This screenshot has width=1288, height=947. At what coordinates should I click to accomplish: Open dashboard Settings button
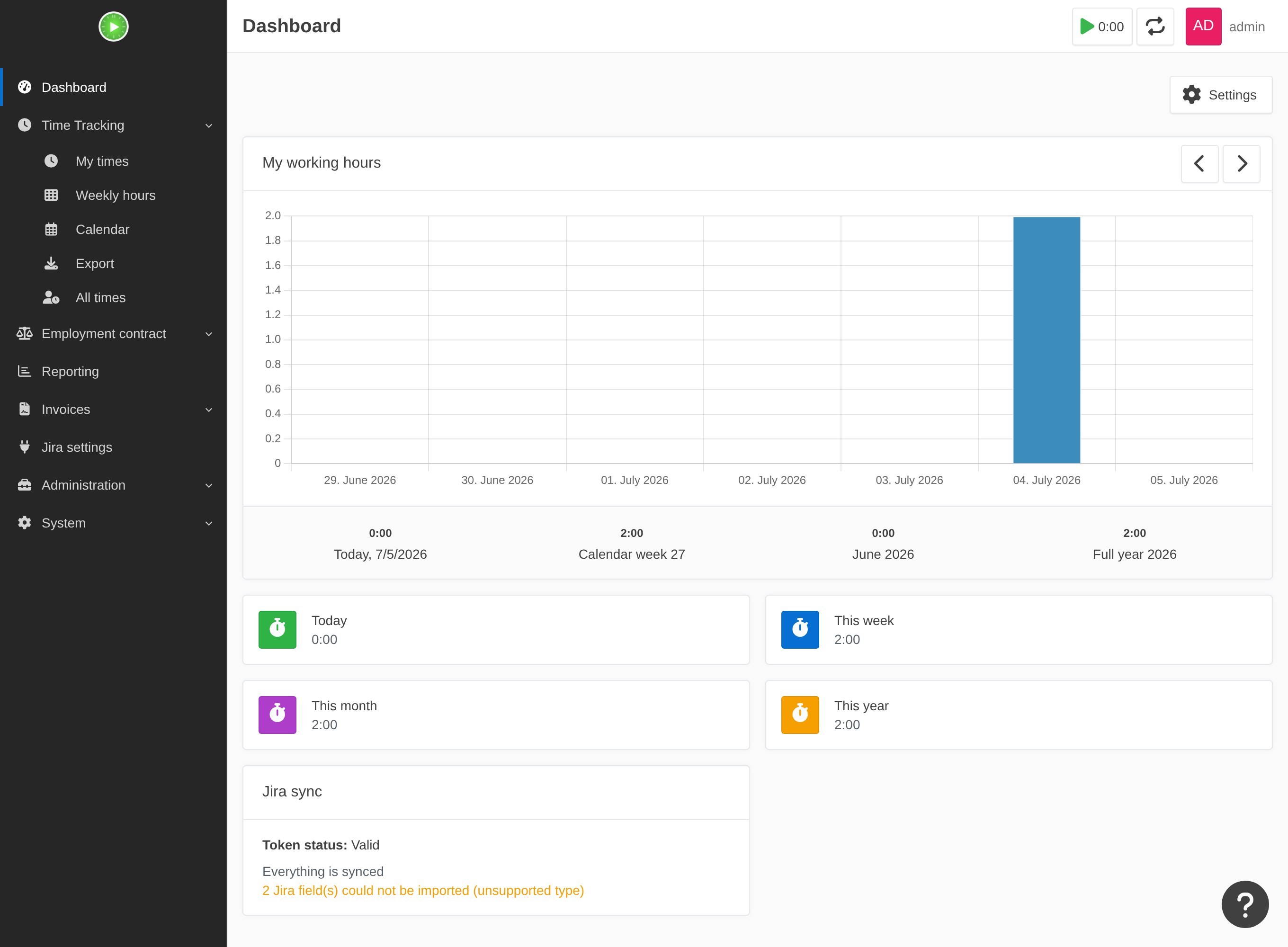tap(1220, 95)
